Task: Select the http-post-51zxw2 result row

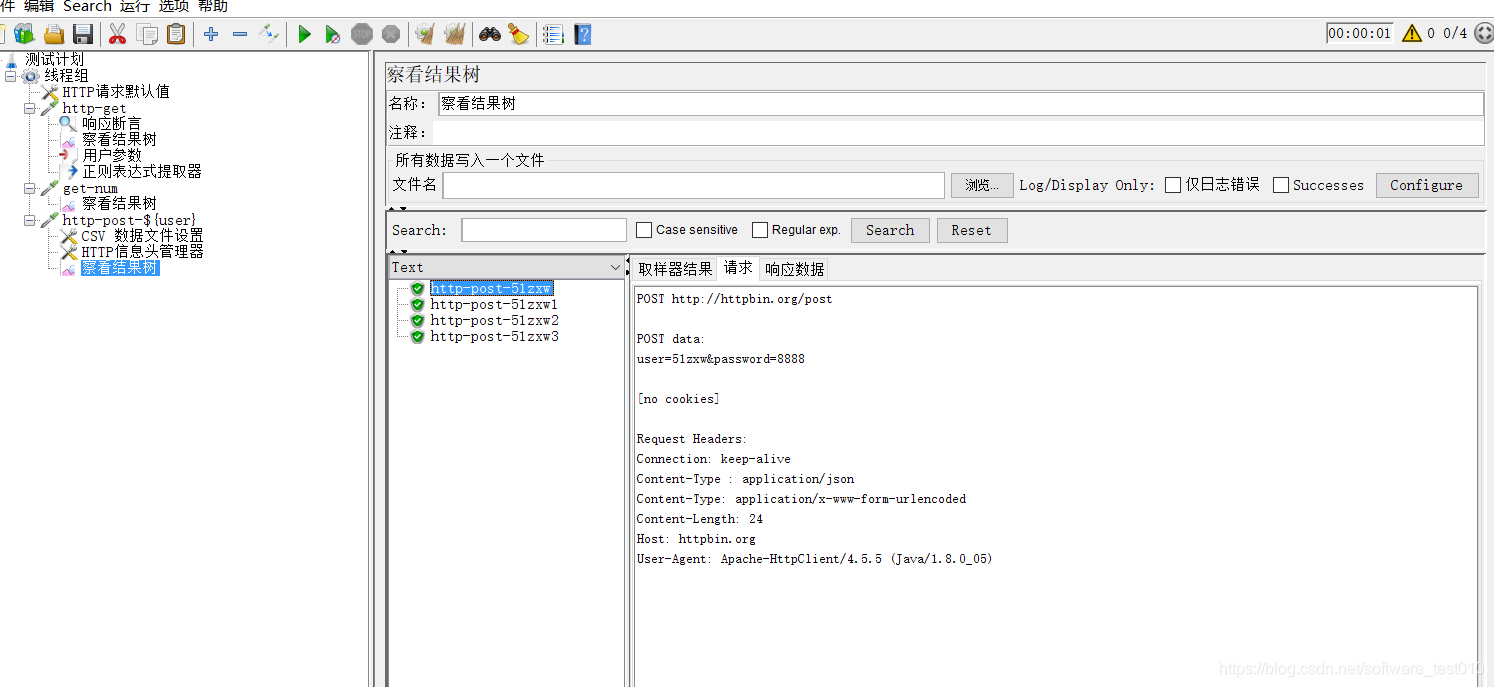Action: click(494, 320)
